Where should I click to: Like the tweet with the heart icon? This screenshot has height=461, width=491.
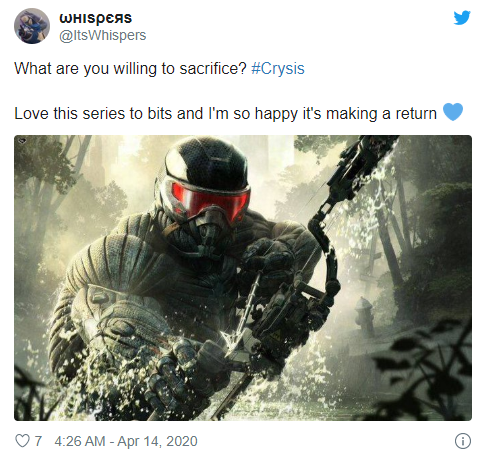(x=22, y=441)
